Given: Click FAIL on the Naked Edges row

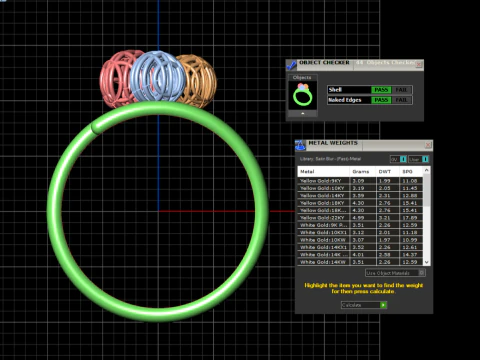Looking at the screenshot, I should tap(401, 100).
